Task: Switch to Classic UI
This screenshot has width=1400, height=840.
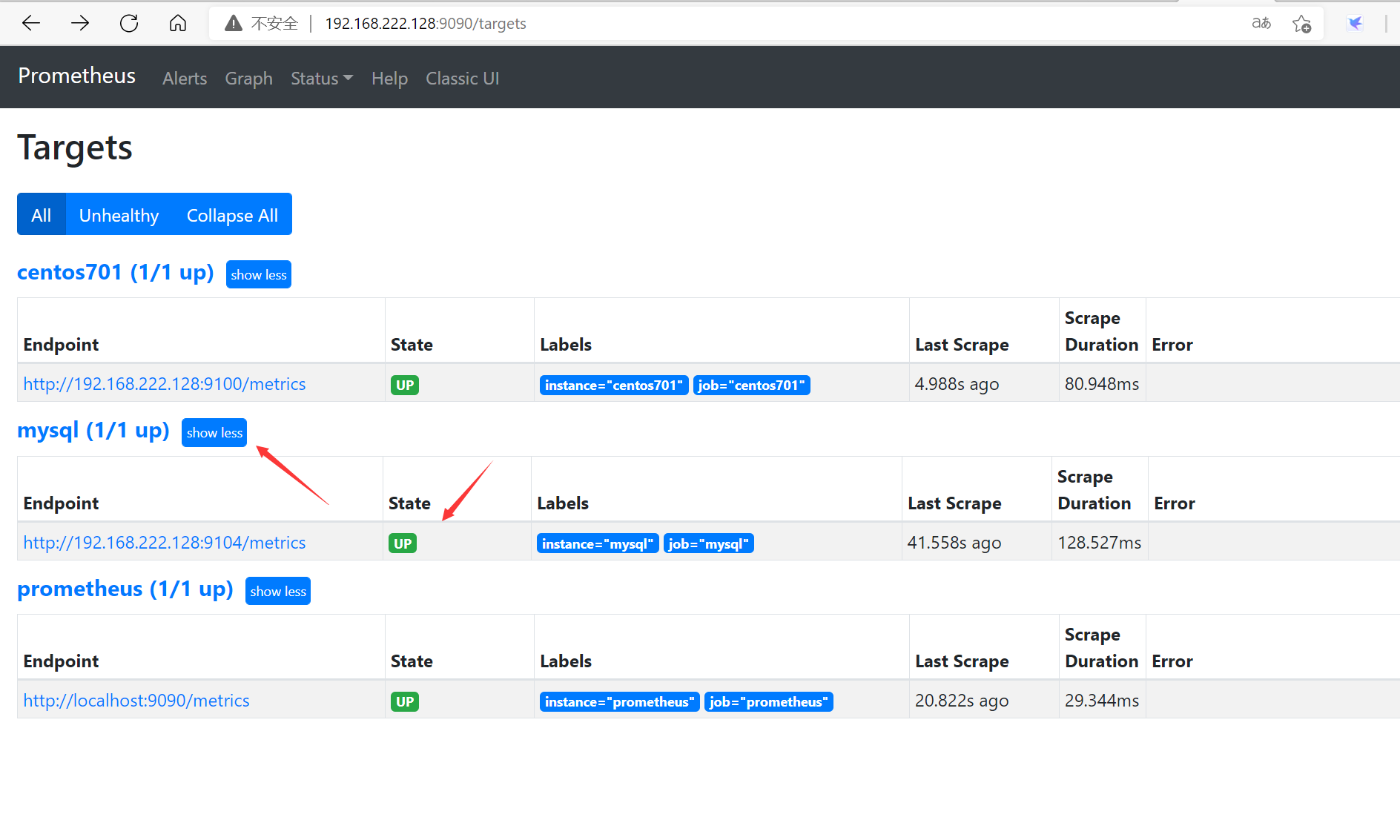Action: pos(463,79)
